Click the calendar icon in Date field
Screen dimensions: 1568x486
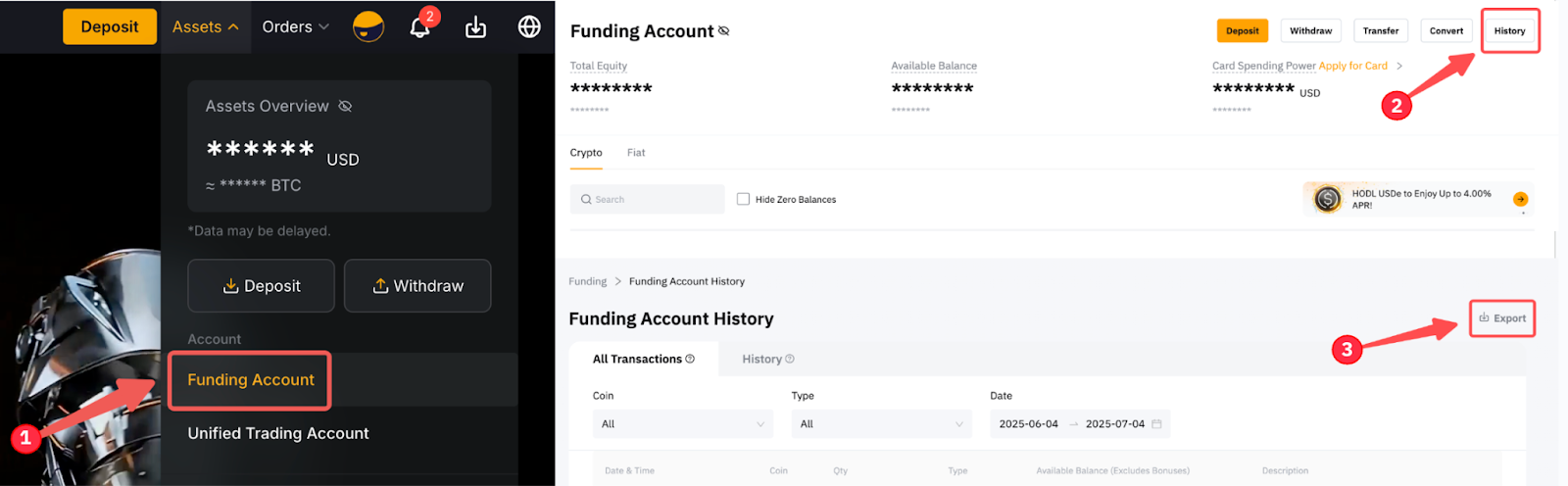1156,424
